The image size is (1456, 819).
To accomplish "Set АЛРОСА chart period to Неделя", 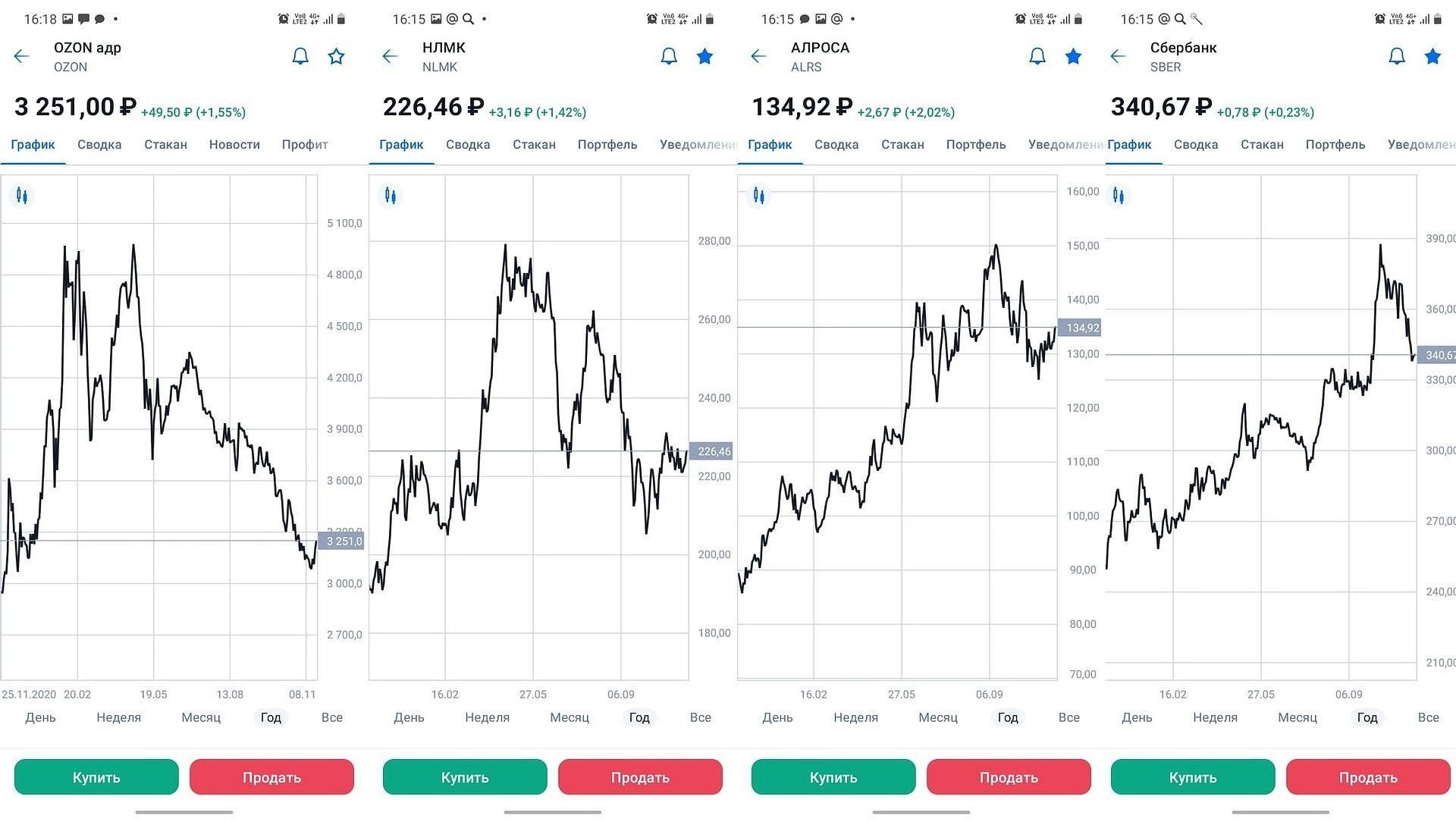I will click(855, 717).
